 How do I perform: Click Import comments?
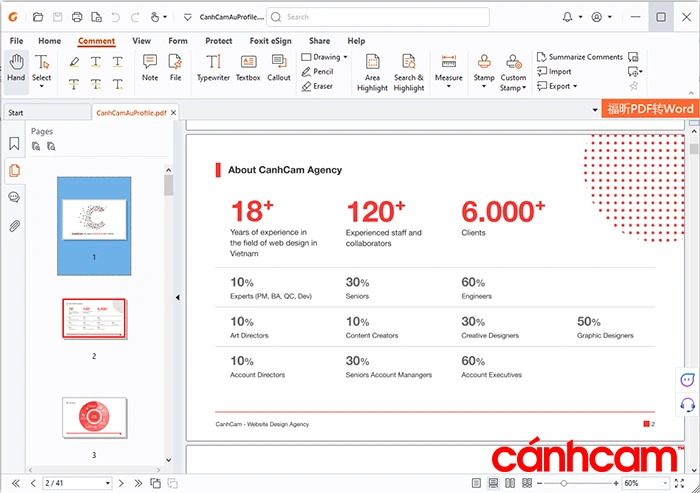pyautogui.click(x=554, y=71)
